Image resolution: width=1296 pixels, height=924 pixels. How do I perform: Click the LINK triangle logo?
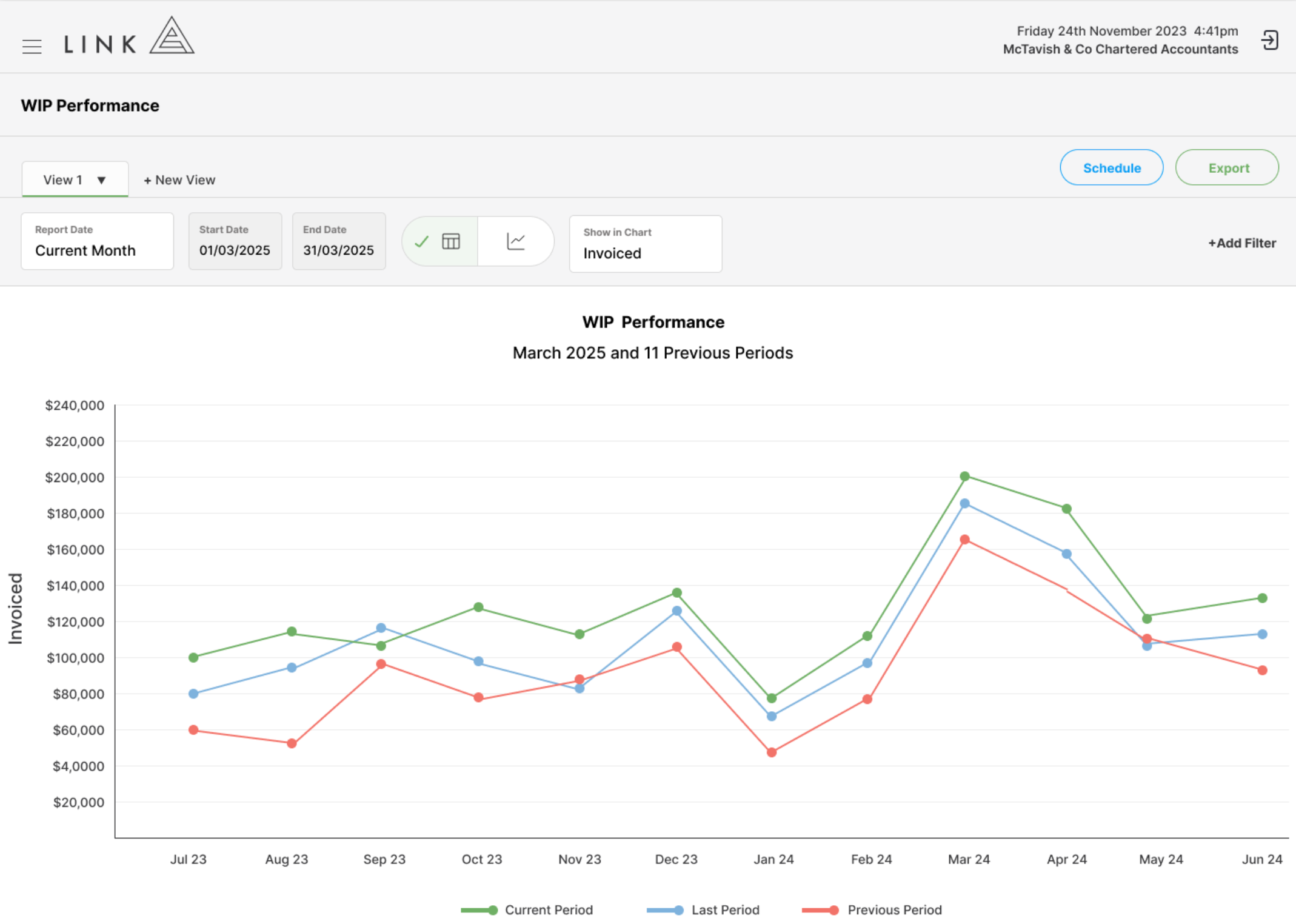point(172,35)
